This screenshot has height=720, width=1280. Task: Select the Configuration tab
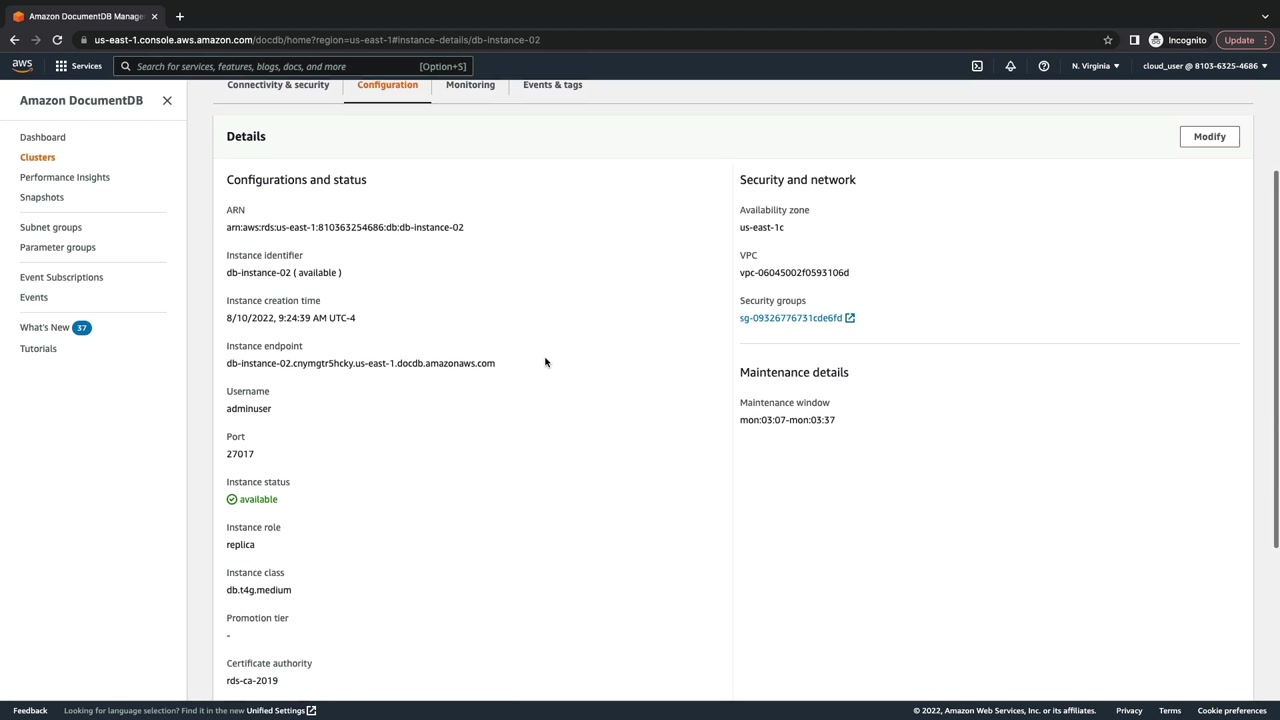coord(387,85)
